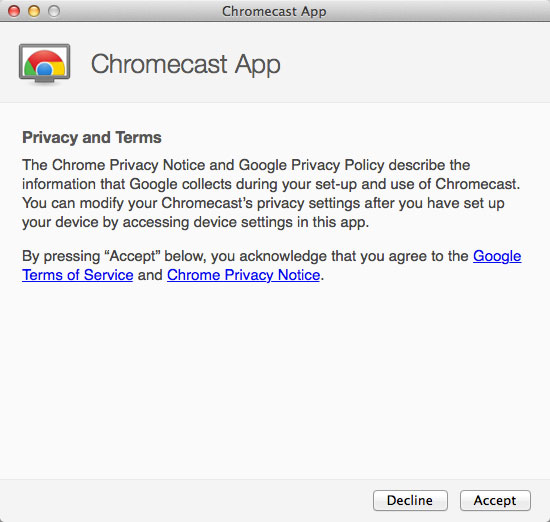Click the sentence starting By pressing
This screenshot has height=522, width=550.
[271, 266]
